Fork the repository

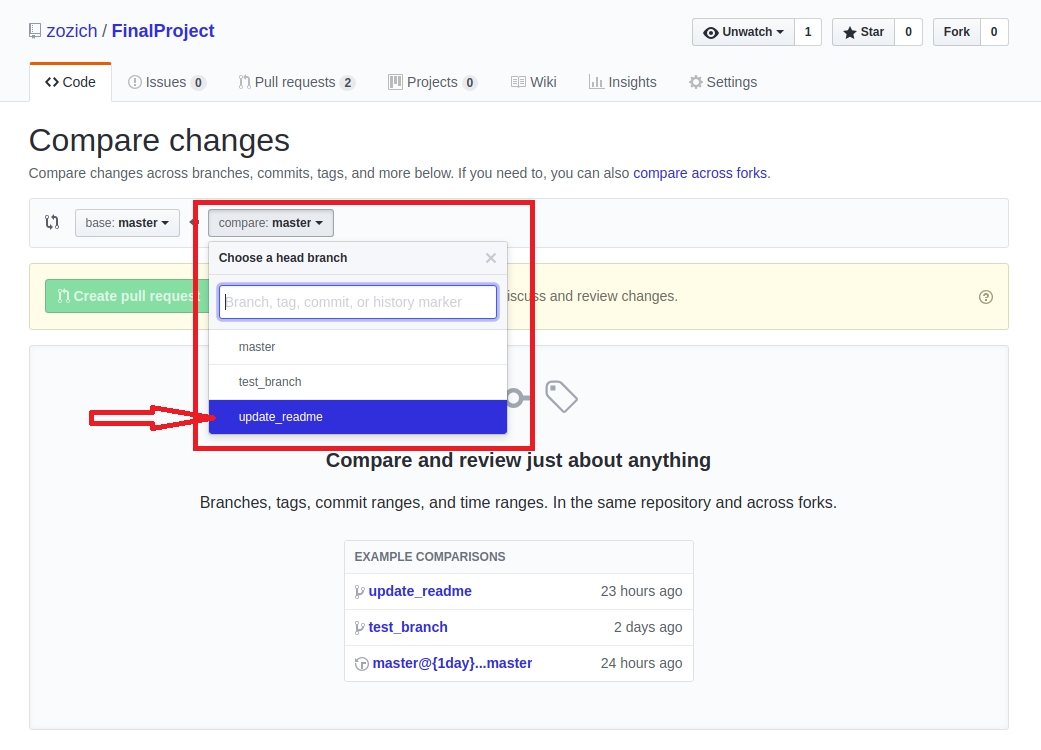coord(956,32)
